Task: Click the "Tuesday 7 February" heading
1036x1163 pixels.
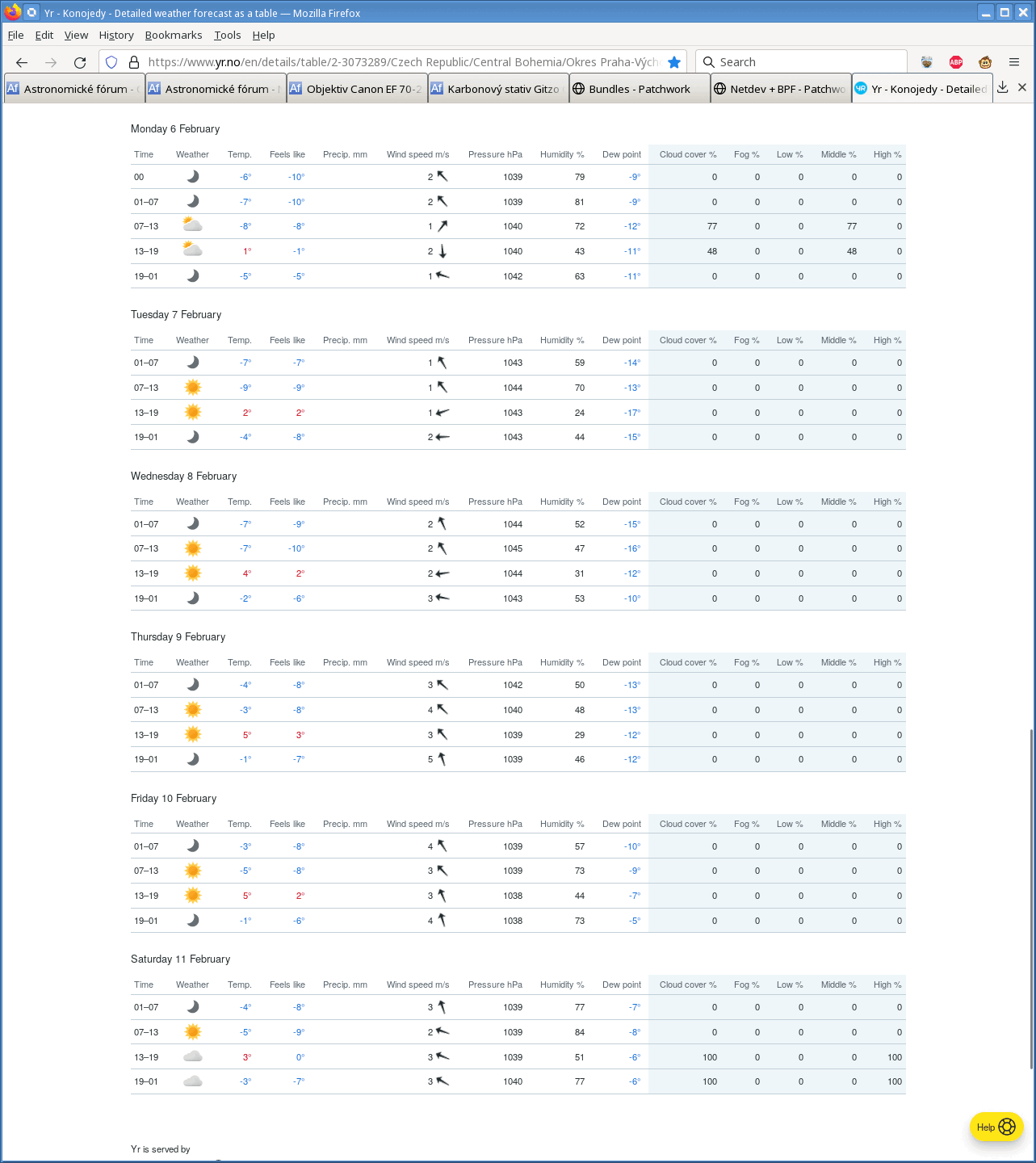Action: coord(176,314)
